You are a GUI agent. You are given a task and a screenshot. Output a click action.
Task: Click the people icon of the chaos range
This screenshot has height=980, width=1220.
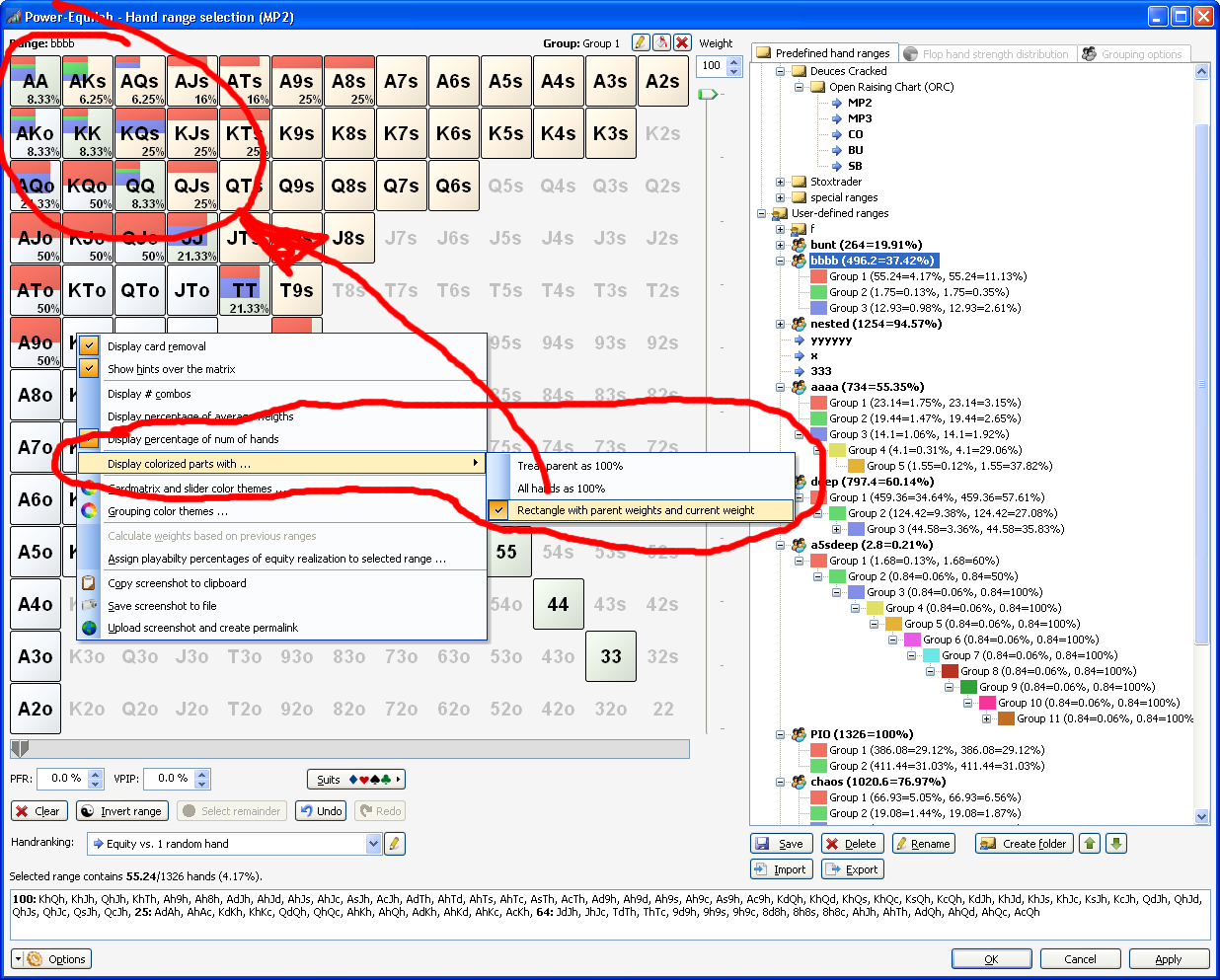click(800, 782)
